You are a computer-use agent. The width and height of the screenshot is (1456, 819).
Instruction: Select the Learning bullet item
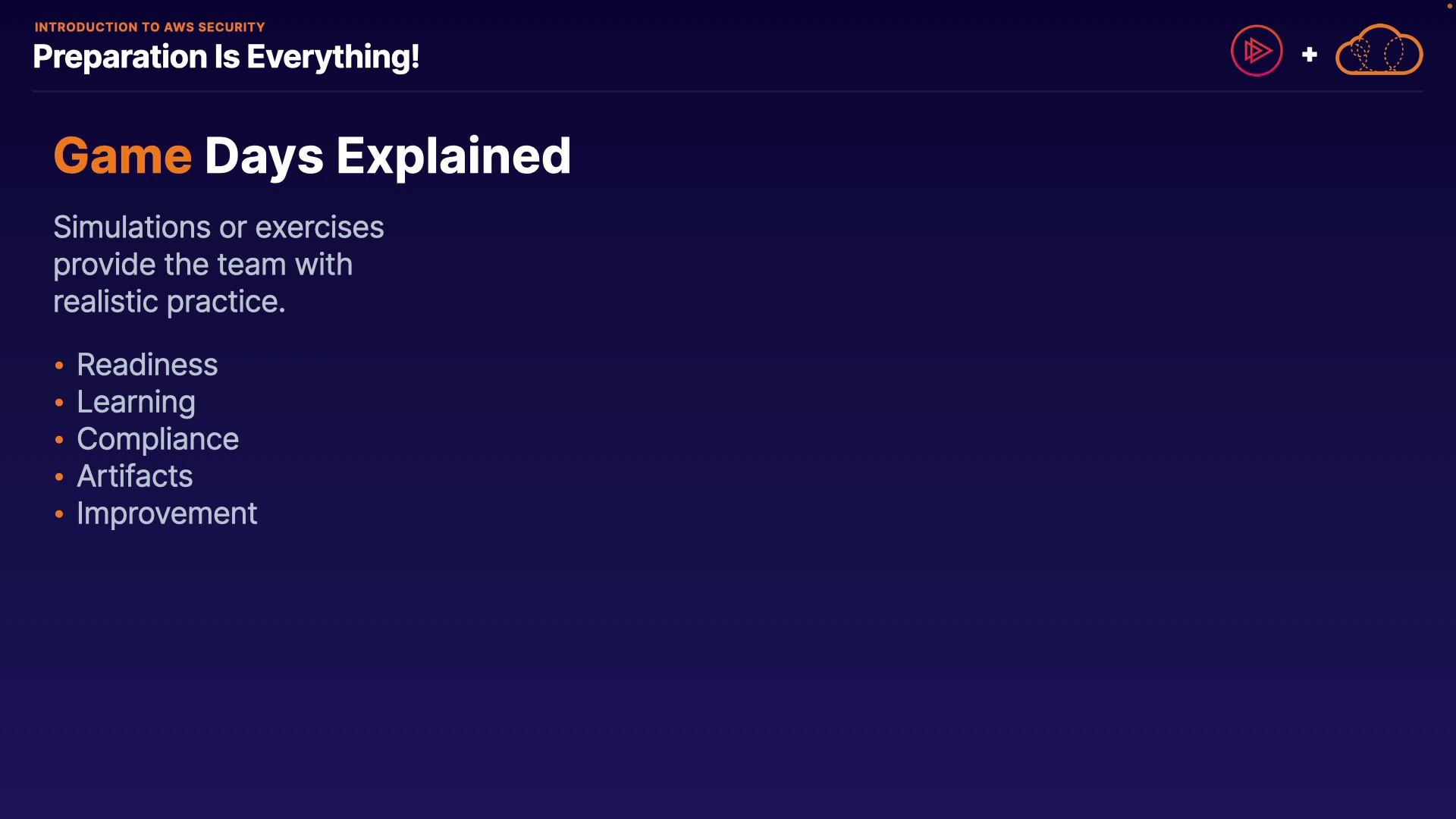136,402
